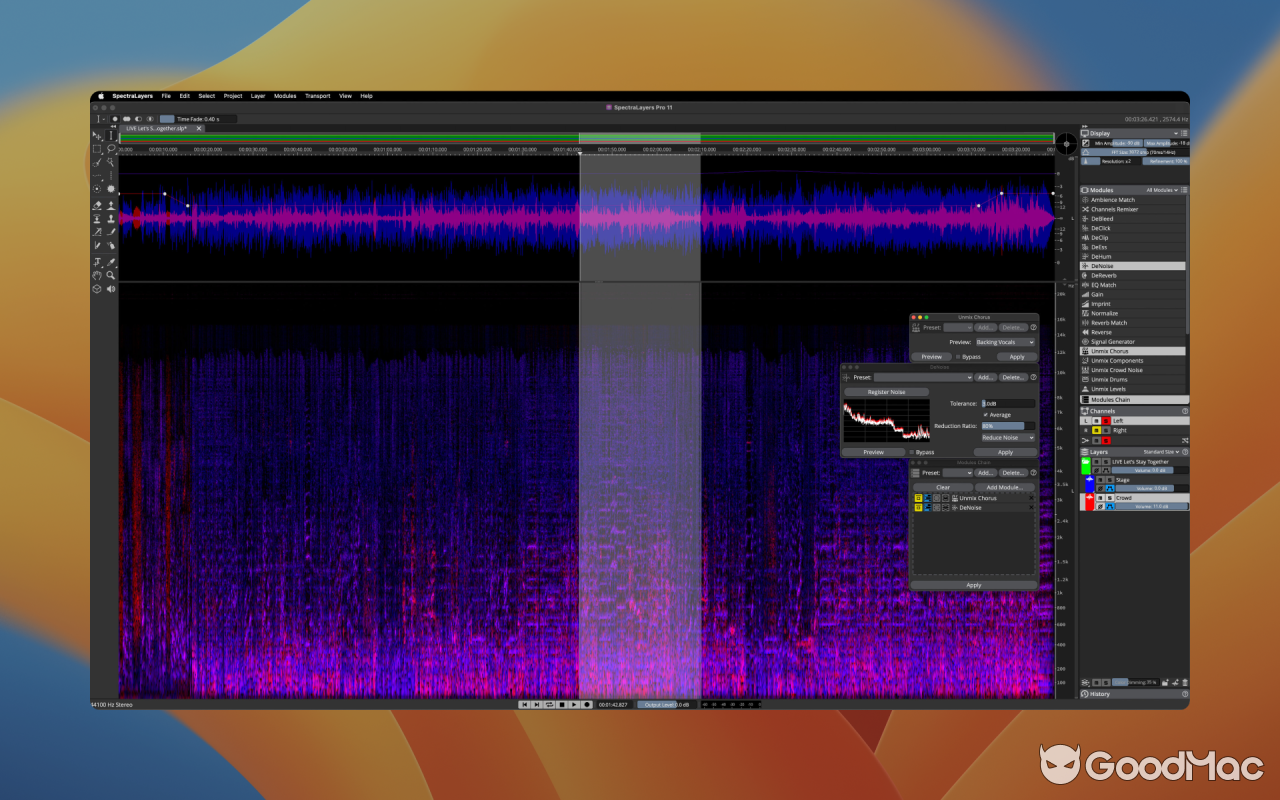Adjust the Reduction Ratio slider
1280x800 pixels.
pyautogui.click(x=1003, y=426)
